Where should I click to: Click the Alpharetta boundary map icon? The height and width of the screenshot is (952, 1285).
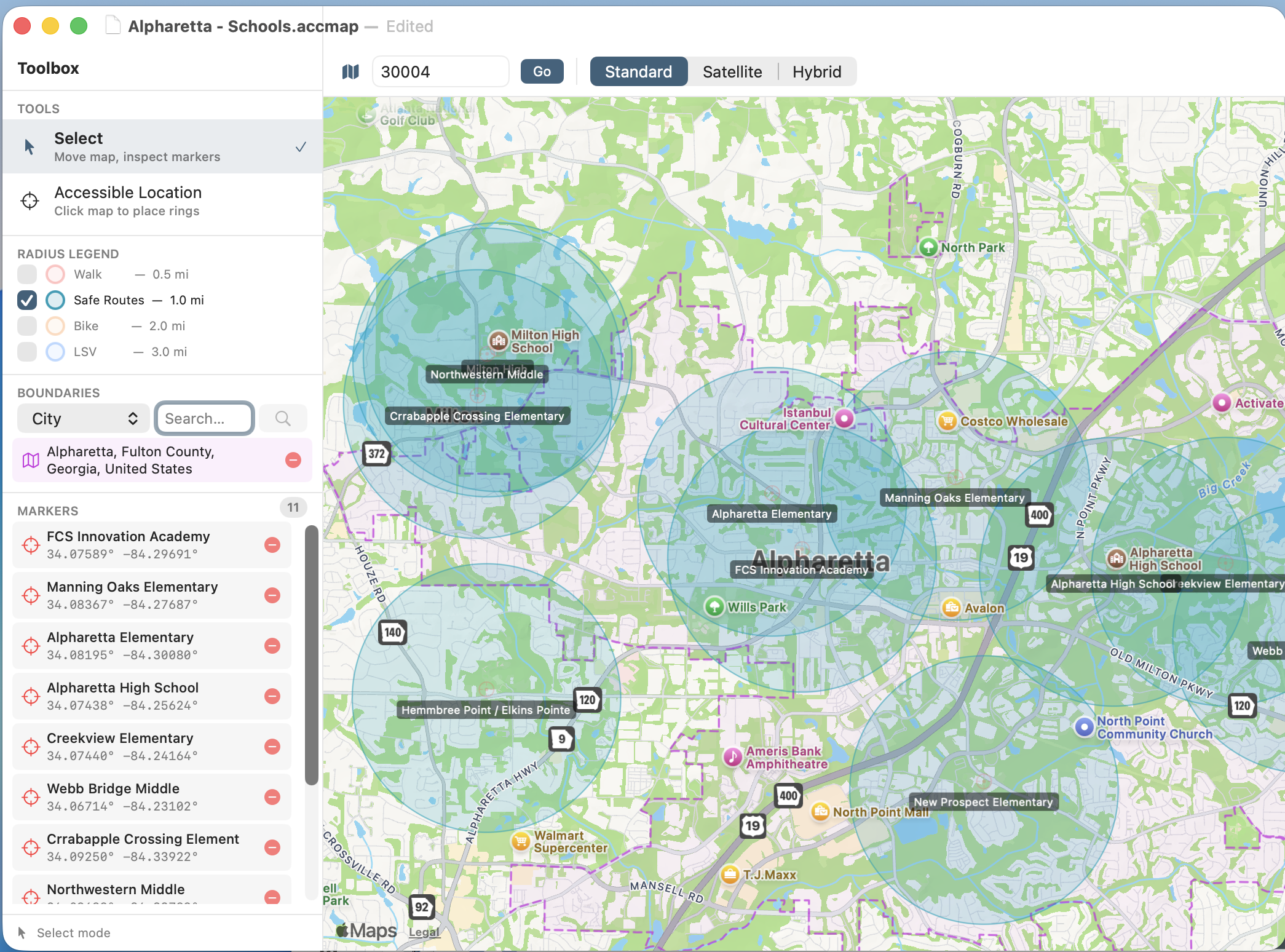click(31, 460)
